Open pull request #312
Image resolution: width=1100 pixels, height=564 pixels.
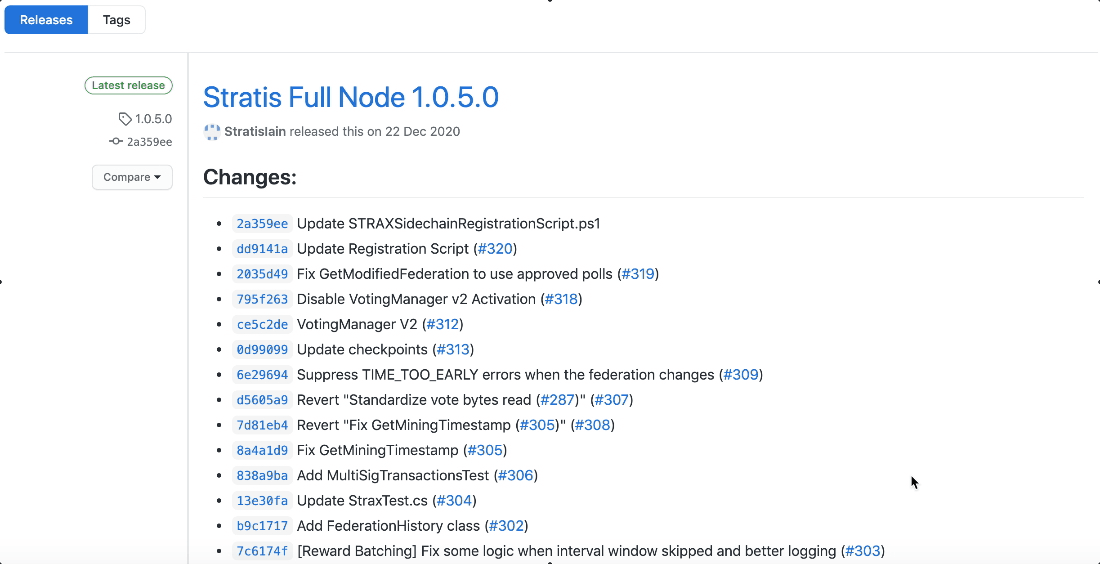coord(442,325)
